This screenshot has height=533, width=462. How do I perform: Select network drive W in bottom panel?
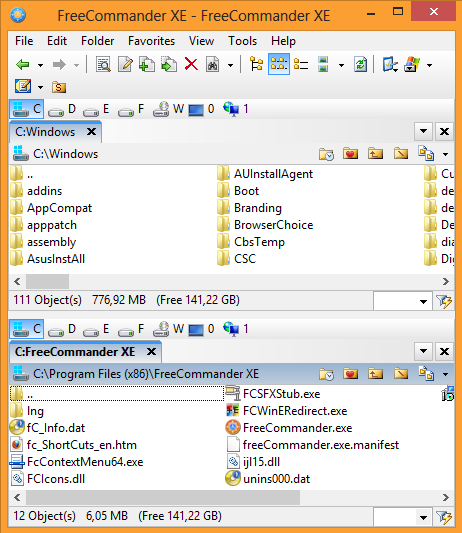(x=168, y=329)
